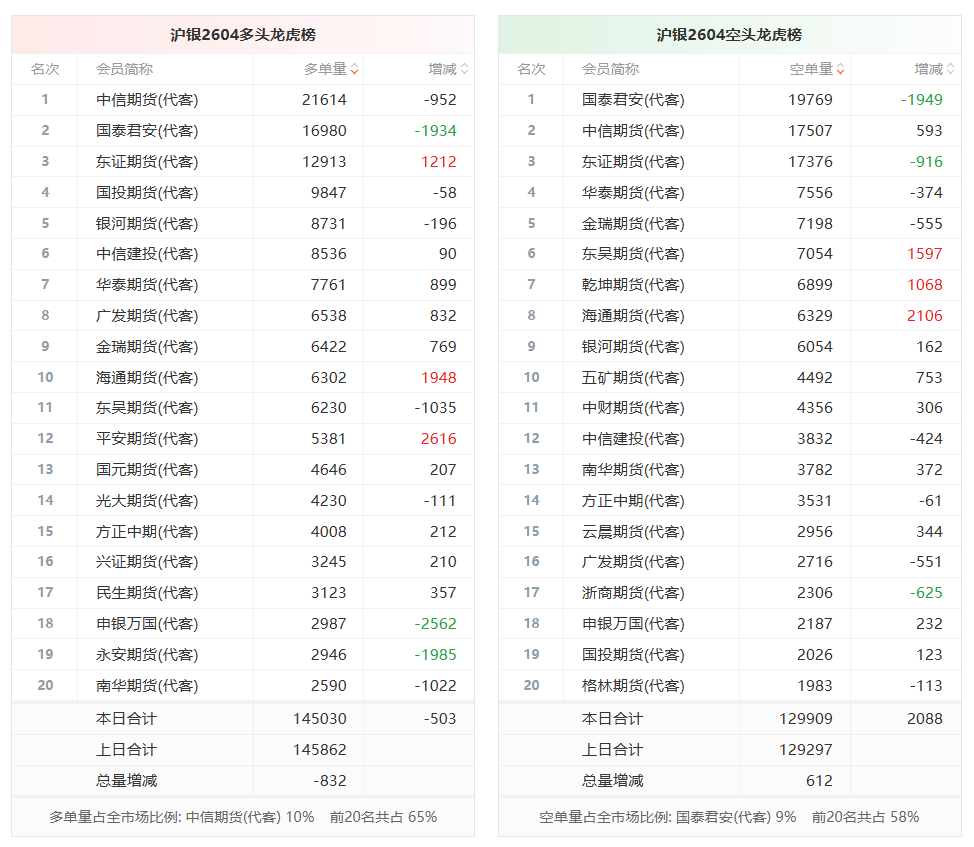
Task: Sort short table by 空单量 arrows
Action: 840,69
